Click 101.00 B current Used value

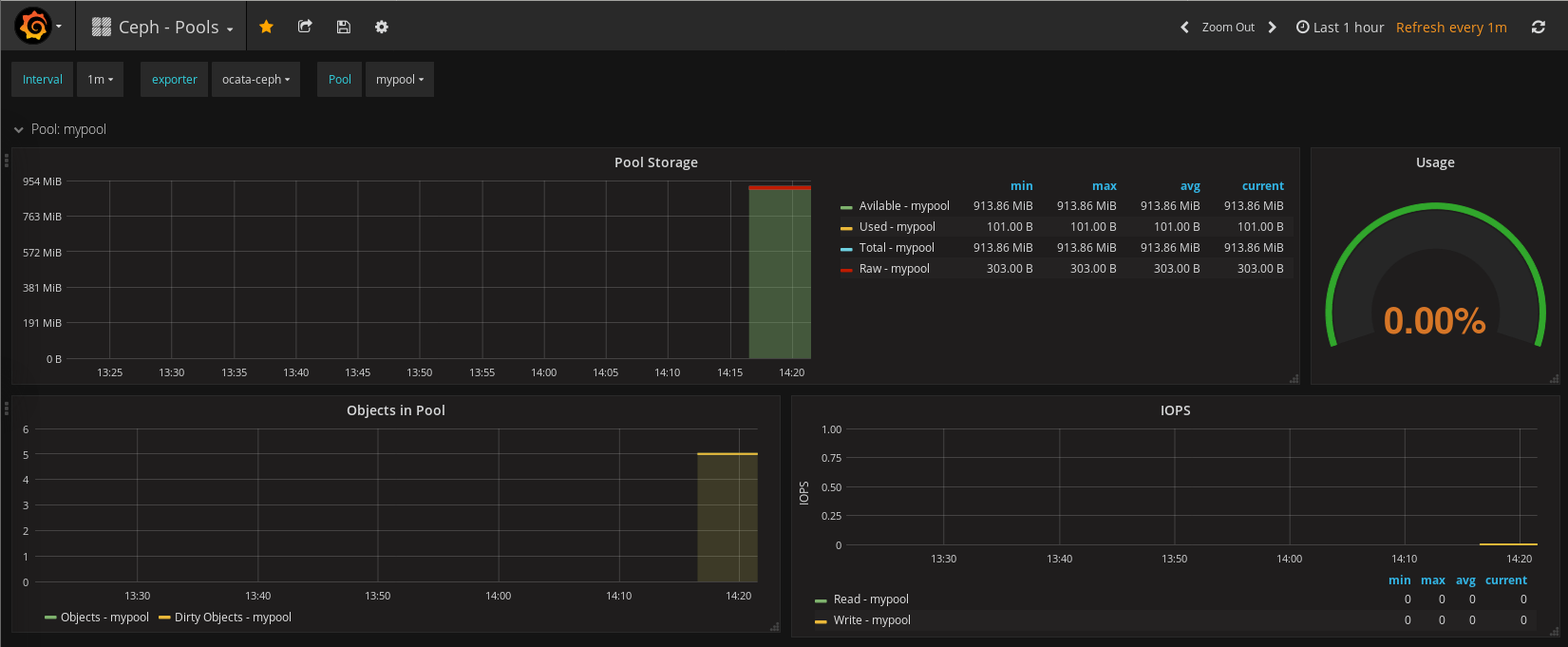1260,227
